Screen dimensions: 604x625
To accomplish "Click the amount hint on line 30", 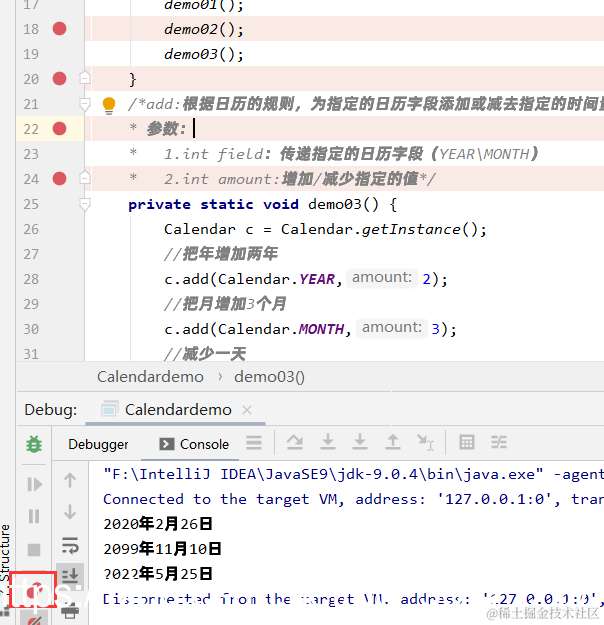I will coord(392,328).
